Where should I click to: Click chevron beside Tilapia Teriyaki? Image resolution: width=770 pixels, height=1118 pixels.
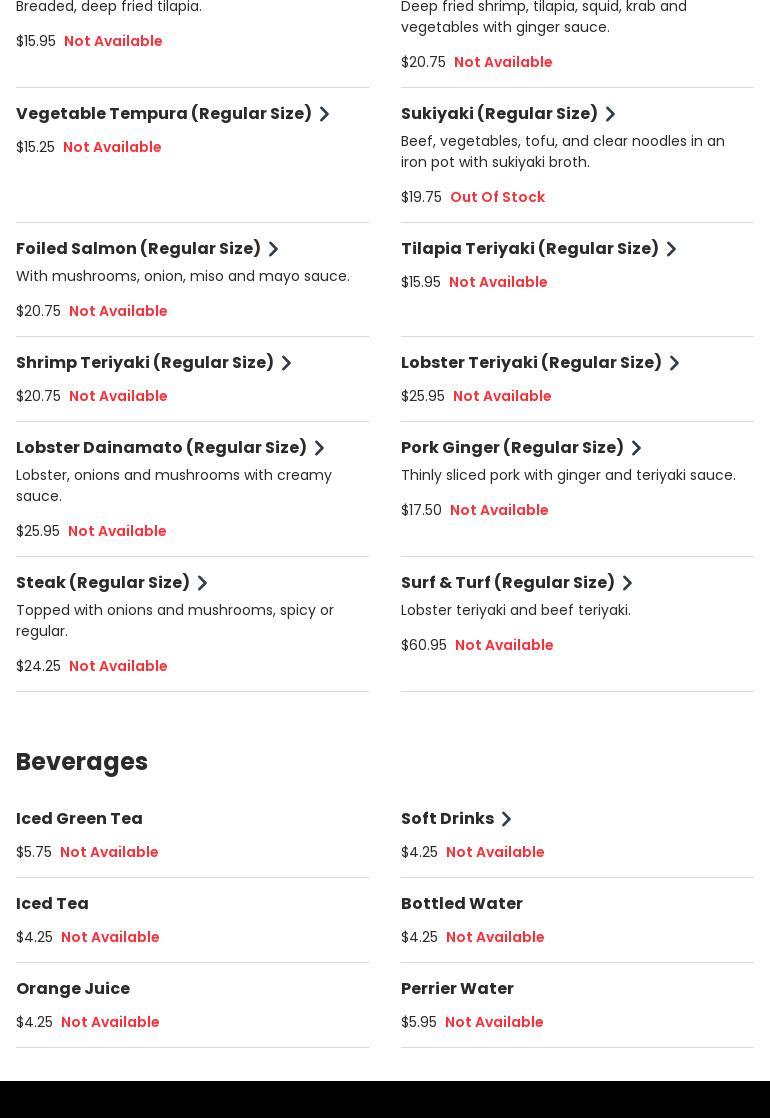[x=671, y=249]
